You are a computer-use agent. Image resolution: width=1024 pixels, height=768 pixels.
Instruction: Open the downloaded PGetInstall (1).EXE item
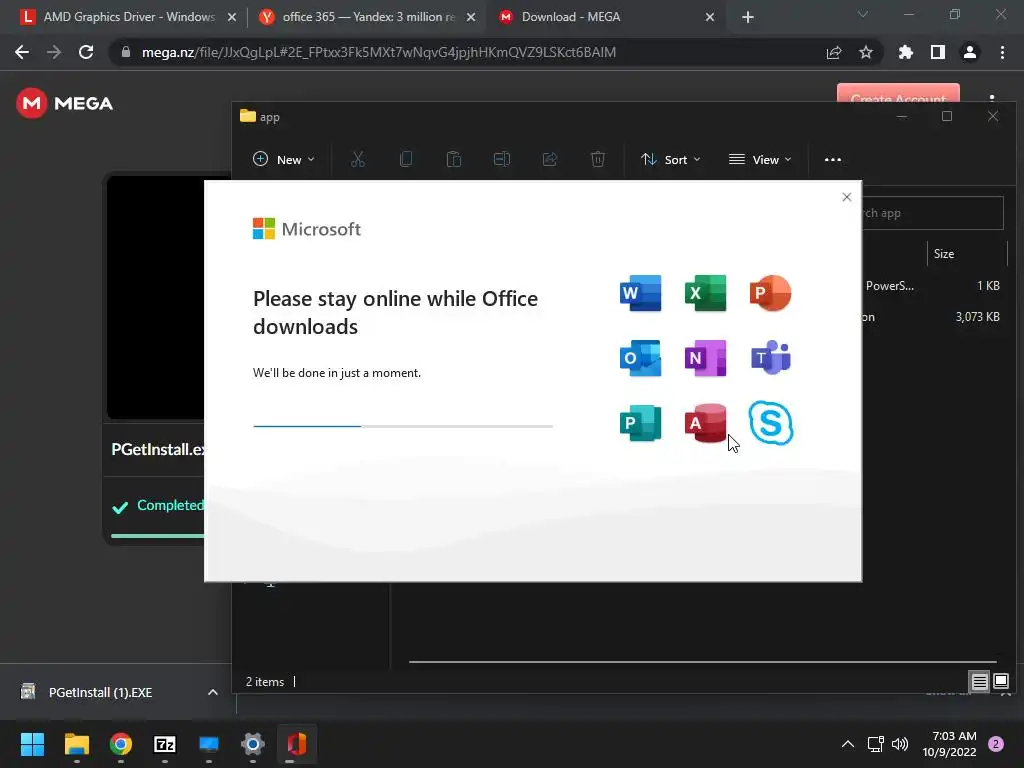99,692
